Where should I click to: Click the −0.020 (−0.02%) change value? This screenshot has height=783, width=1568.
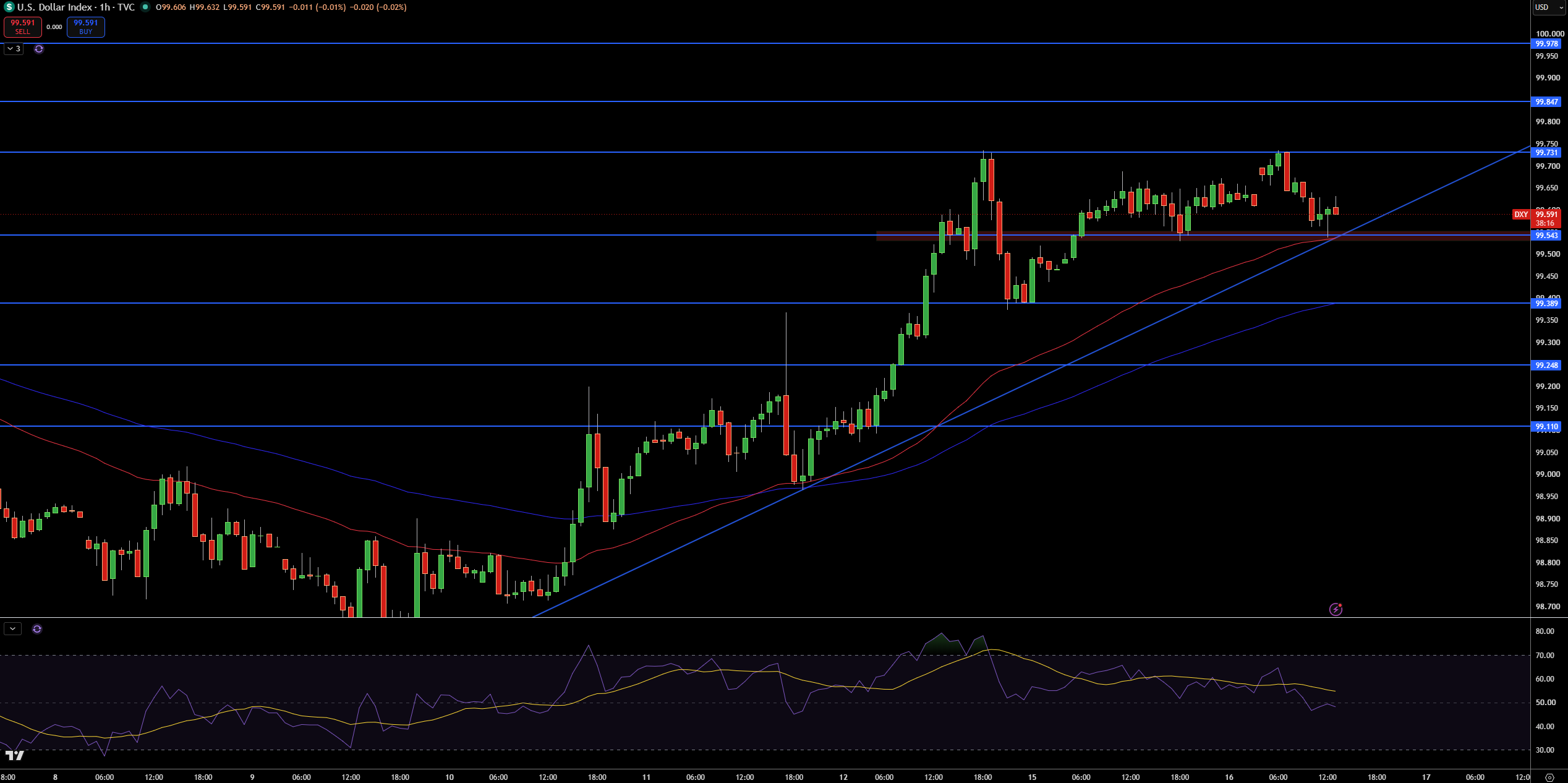(378, 7)
